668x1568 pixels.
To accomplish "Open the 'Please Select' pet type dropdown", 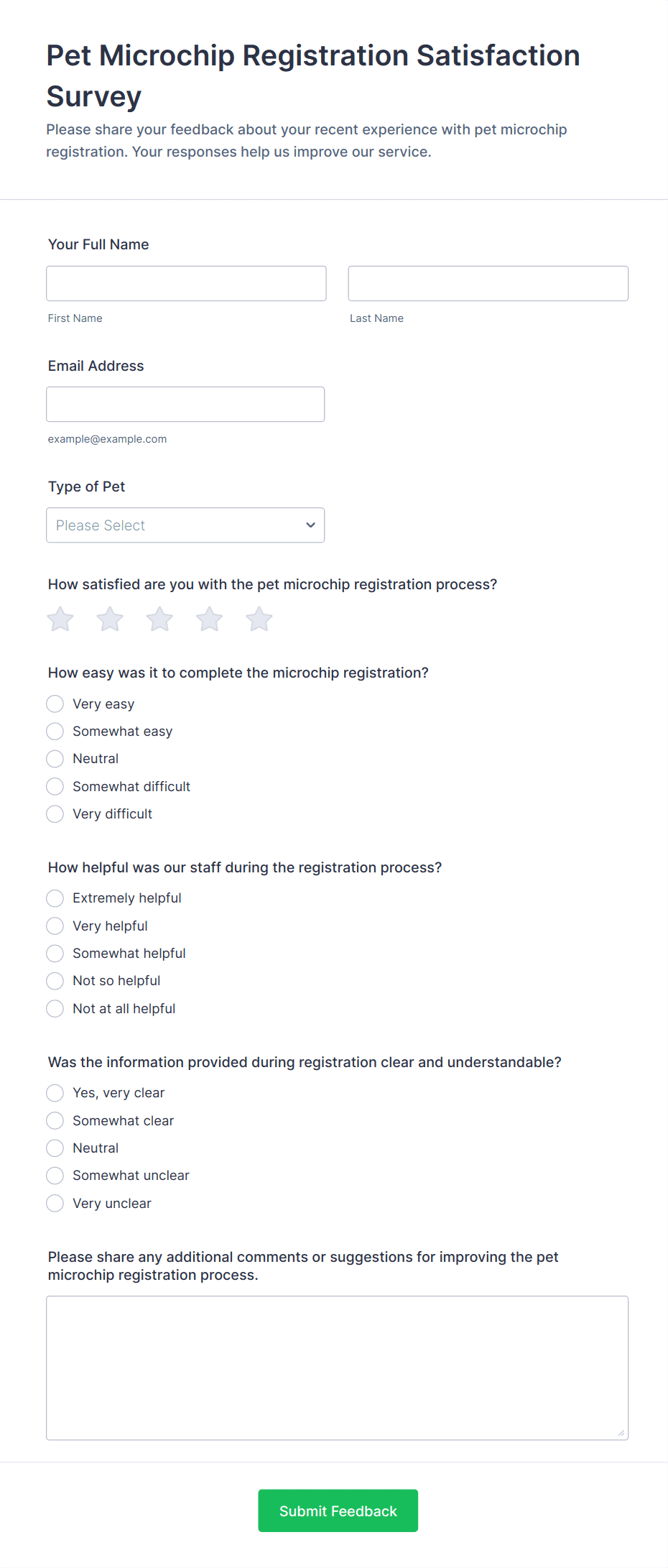I will click(185, 525).
